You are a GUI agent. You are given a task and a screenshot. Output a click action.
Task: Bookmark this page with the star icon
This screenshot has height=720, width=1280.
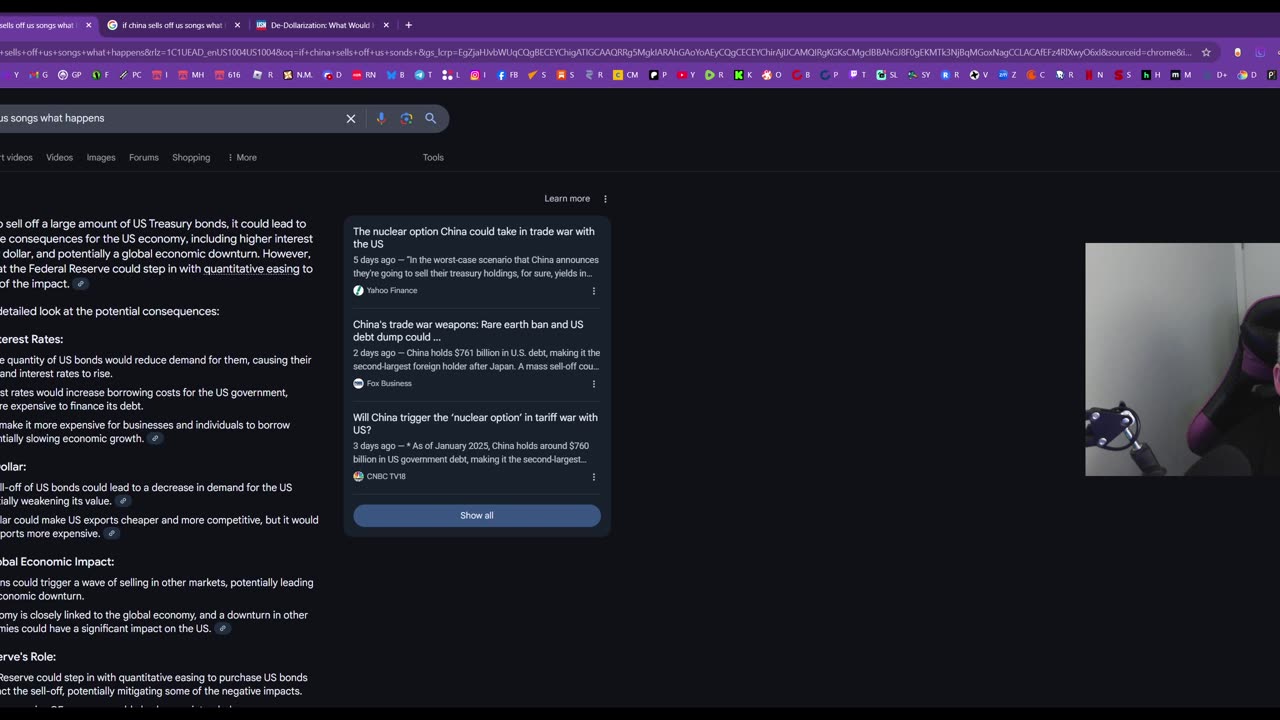[x=1206, y=52]
